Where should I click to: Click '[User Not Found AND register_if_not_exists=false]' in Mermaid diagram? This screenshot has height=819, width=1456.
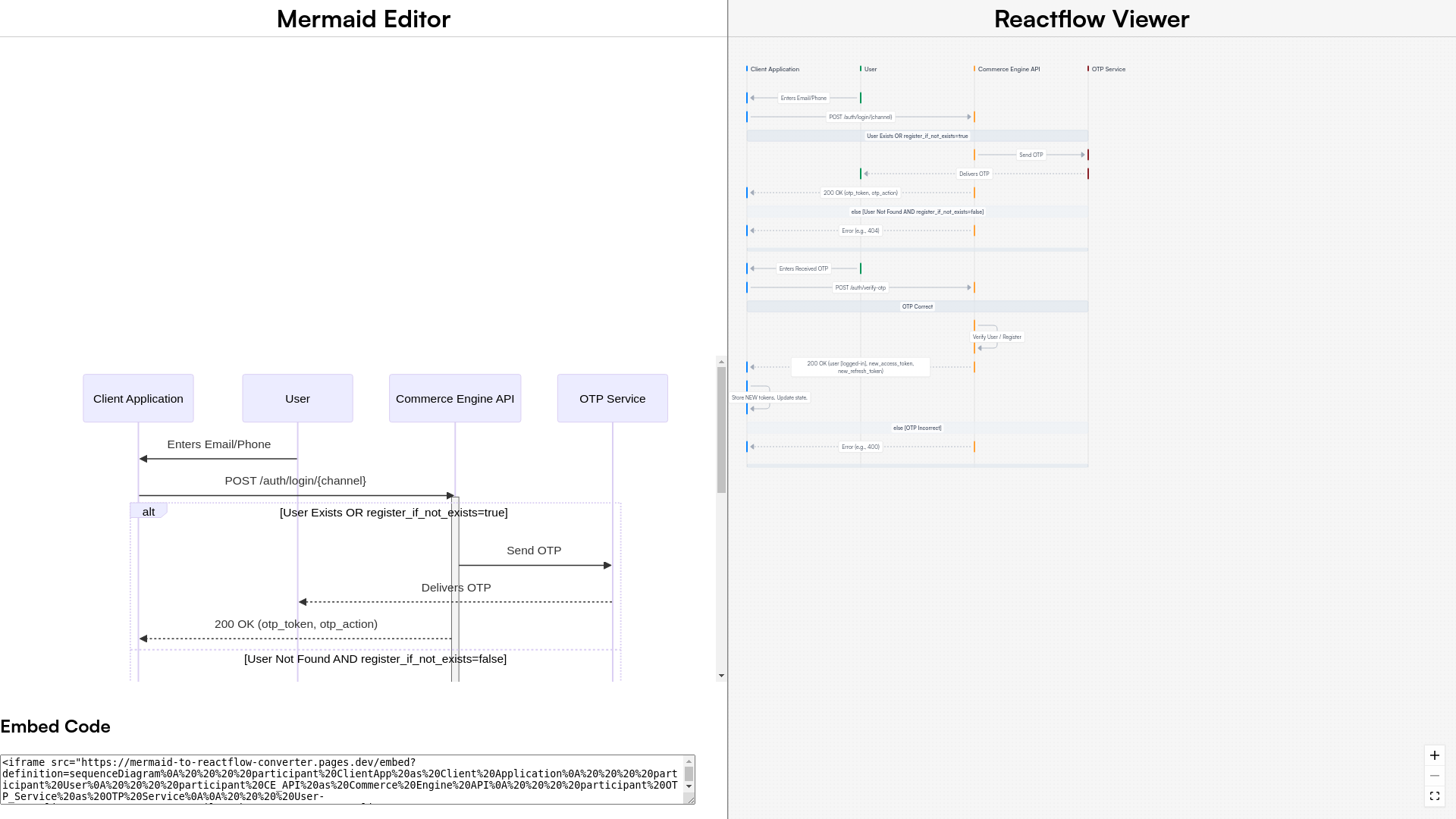click(375, 659)
